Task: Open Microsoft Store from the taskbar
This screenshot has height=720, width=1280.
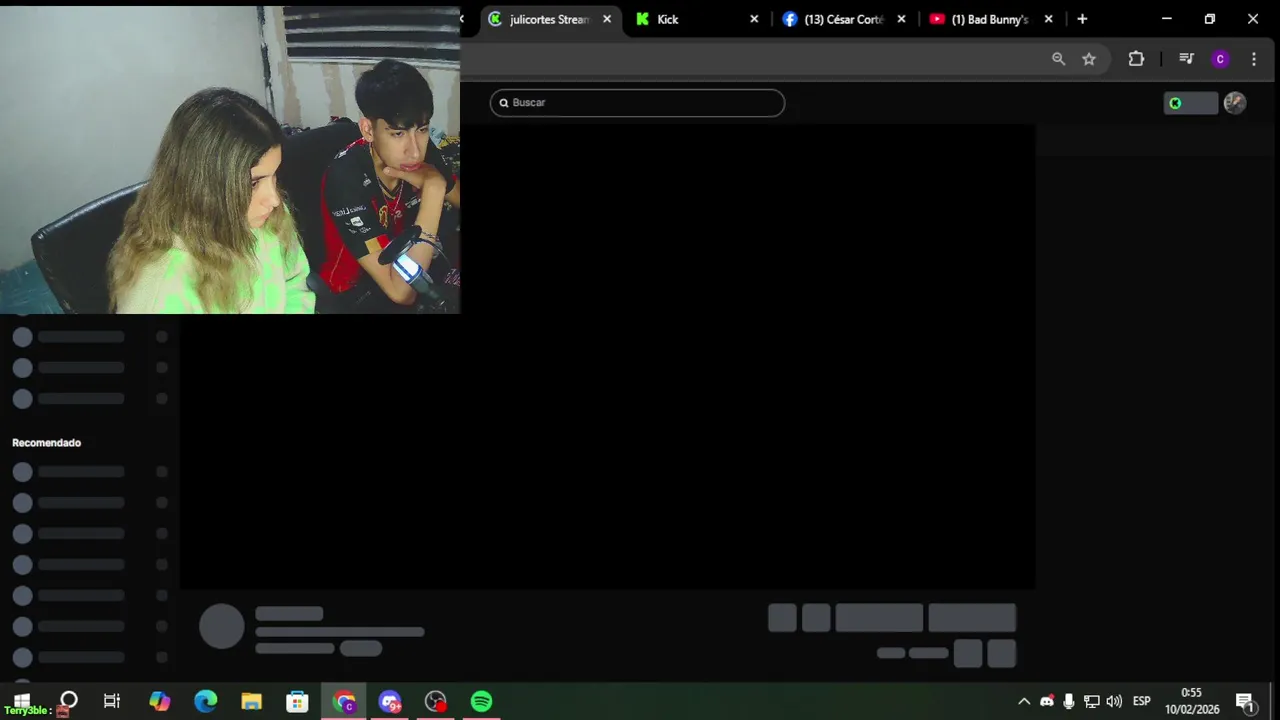Action: (x=297, y=701)
